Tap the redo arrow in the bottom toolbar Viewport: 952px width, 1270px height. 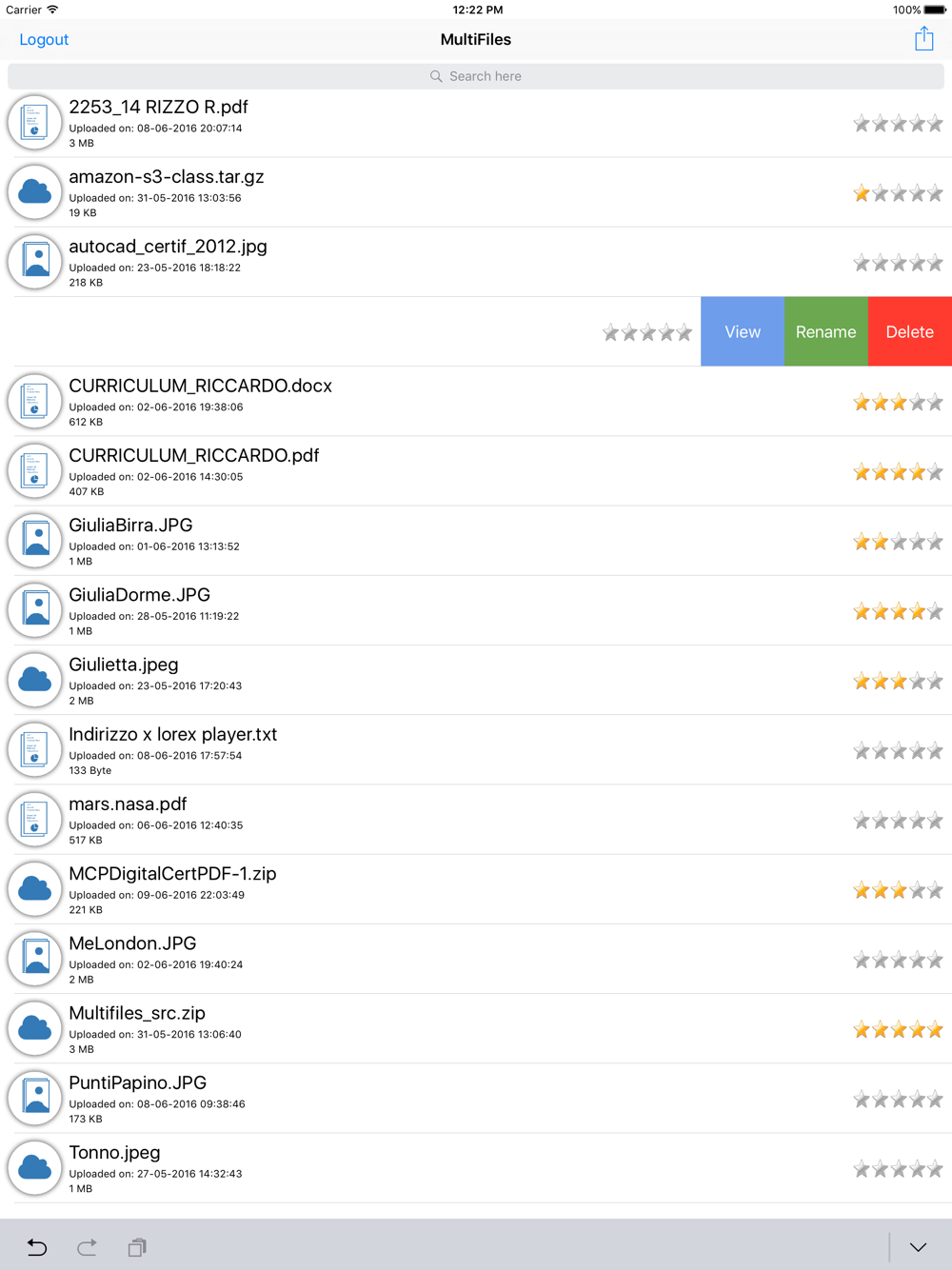[x=87, y=1247]
